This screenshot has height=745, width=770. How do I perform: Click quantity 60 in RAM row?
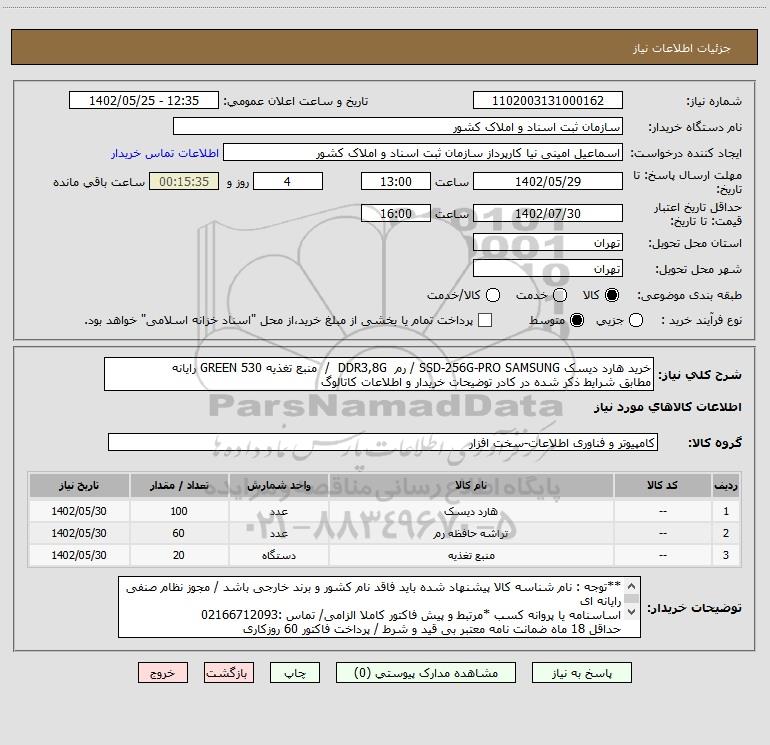tap(179, 533)
